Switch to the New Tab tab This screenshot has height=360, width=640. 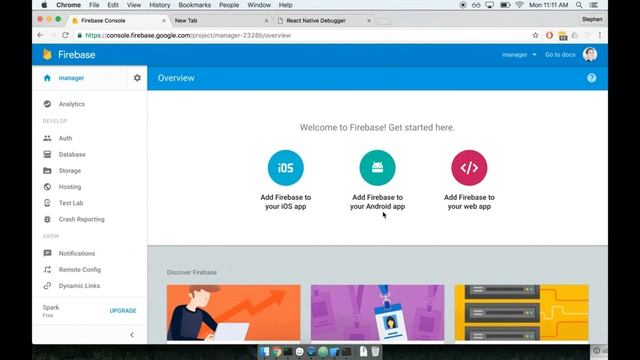tap(220, 20)
